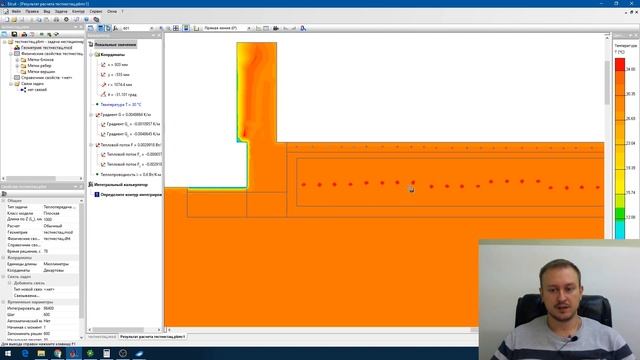Image resolution: width=640 pixels, height=360 pixels.
Task: Toggle the pressed blue field-picture button in results toolbar
Action: [186, 28]
